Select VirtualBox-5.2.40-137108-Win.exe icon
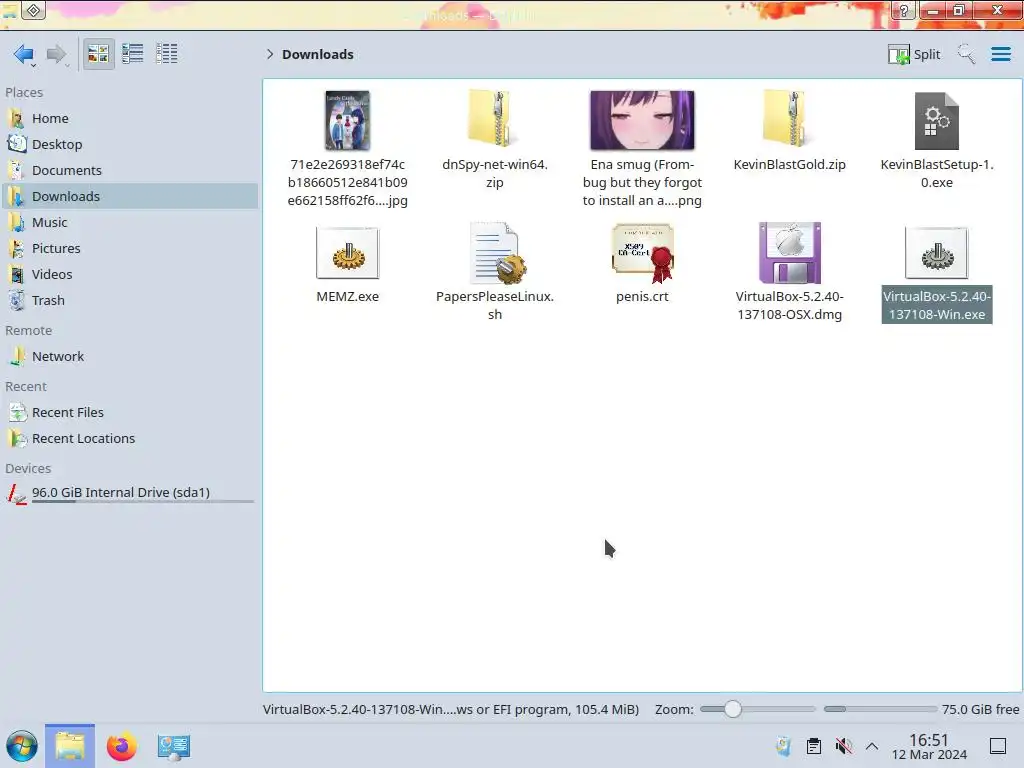Viewport: 1024px width, 768px height. coord(936,253)
